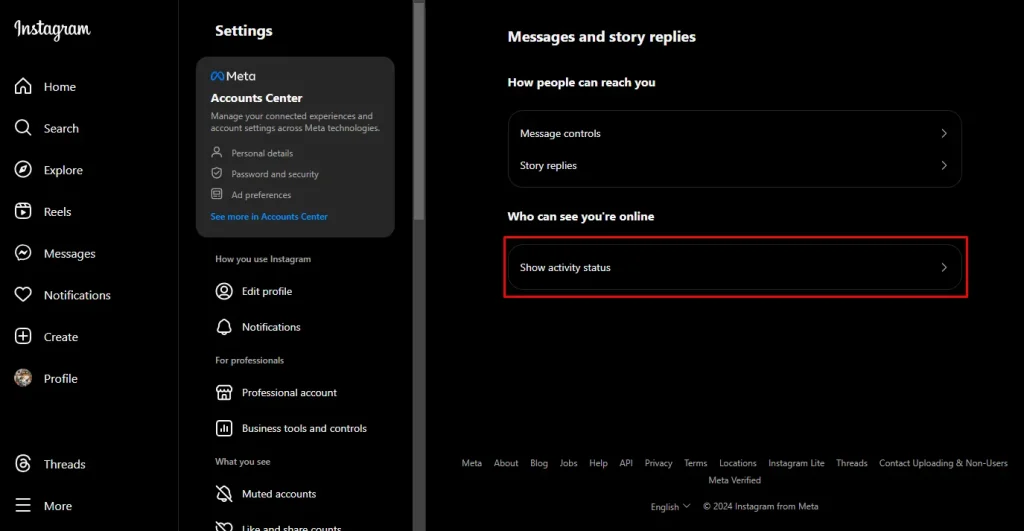Expand Message controls chevron

944,133
